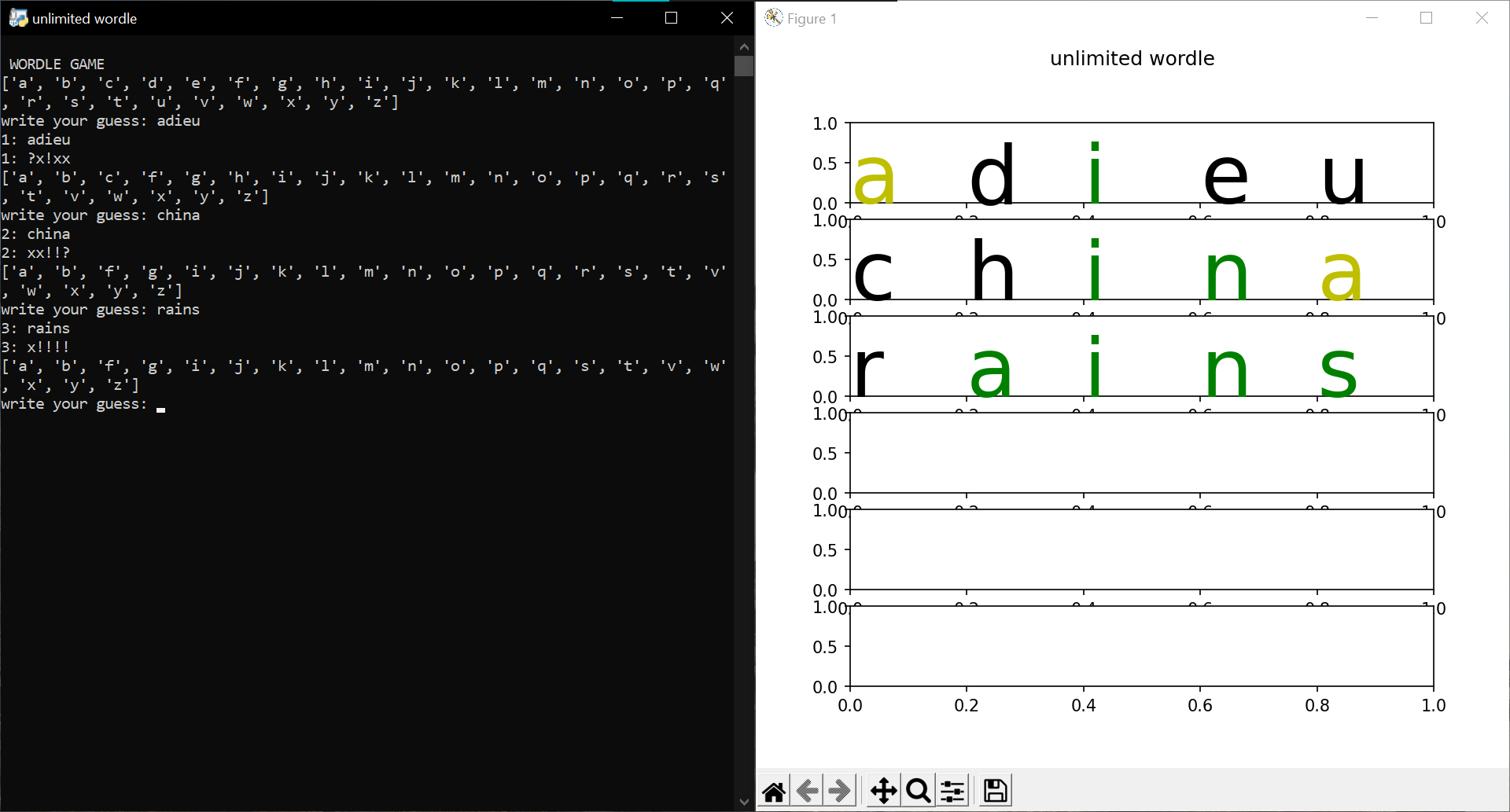This screenshot has height=812, width=1510.
Task: Go back to the previous plot view
Action: pos(807,791)
